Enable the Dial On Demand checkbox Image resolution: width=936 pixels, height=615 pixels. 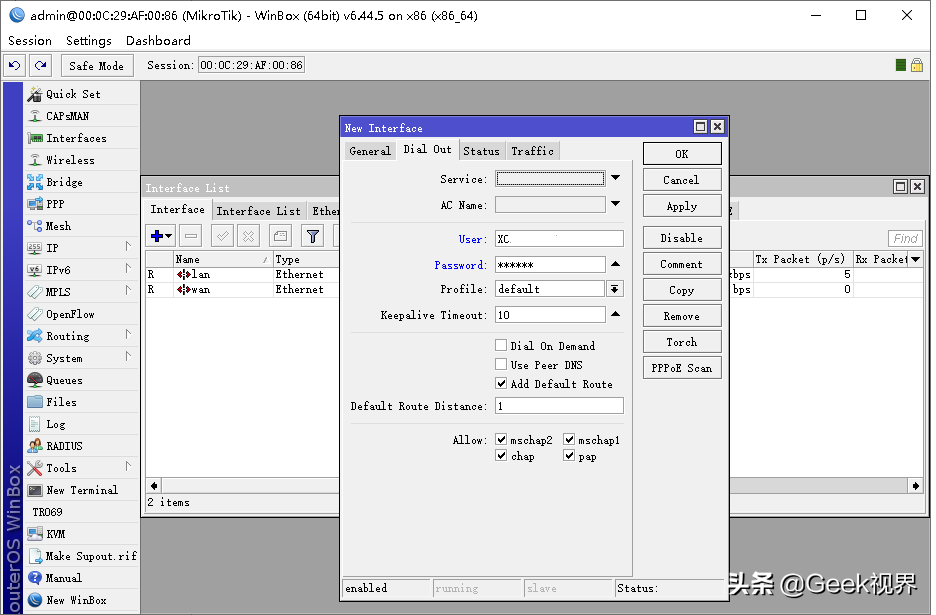[501, 345]
